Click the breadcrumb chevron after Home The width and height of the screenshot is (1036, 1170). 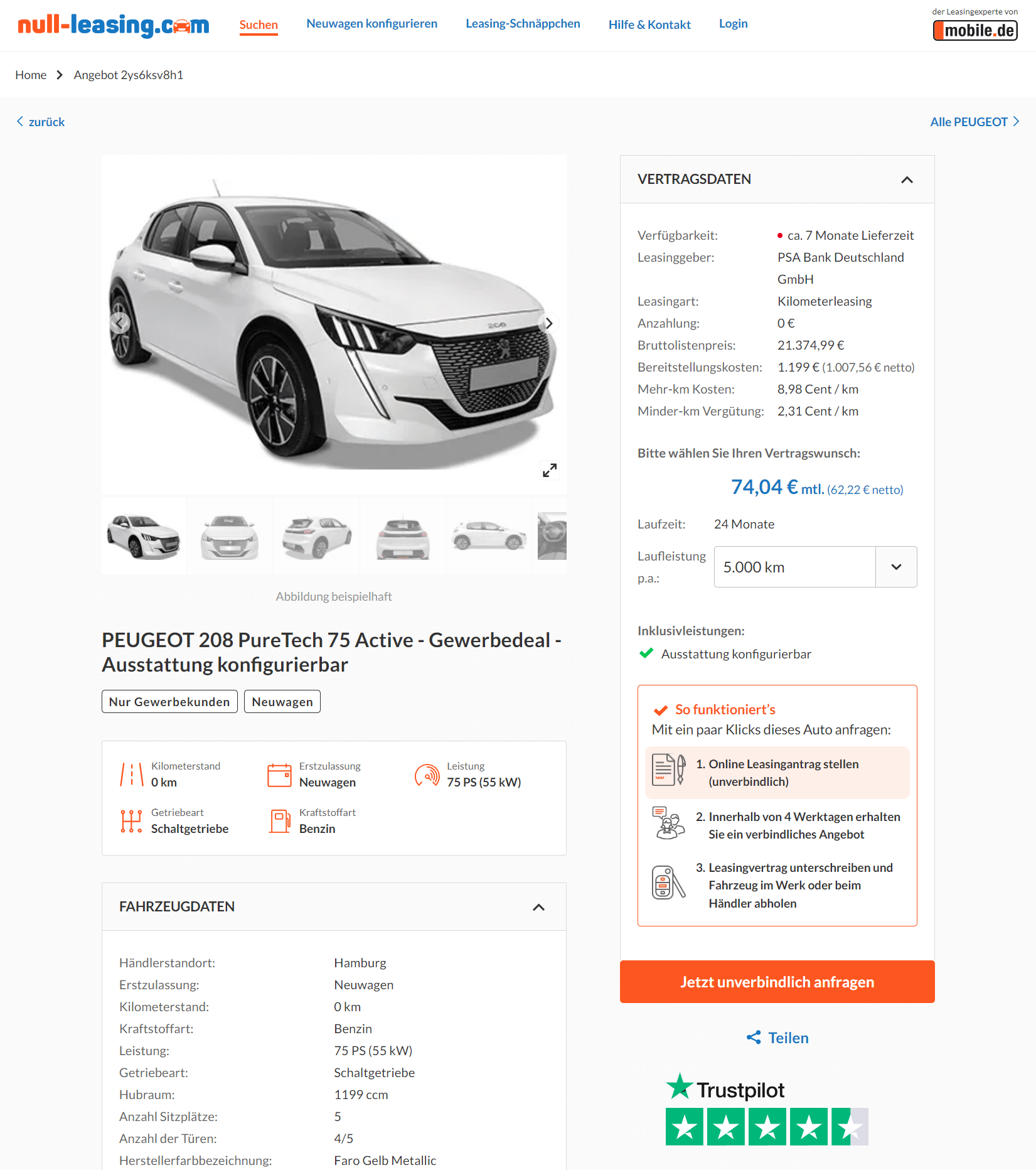[60, 75]
